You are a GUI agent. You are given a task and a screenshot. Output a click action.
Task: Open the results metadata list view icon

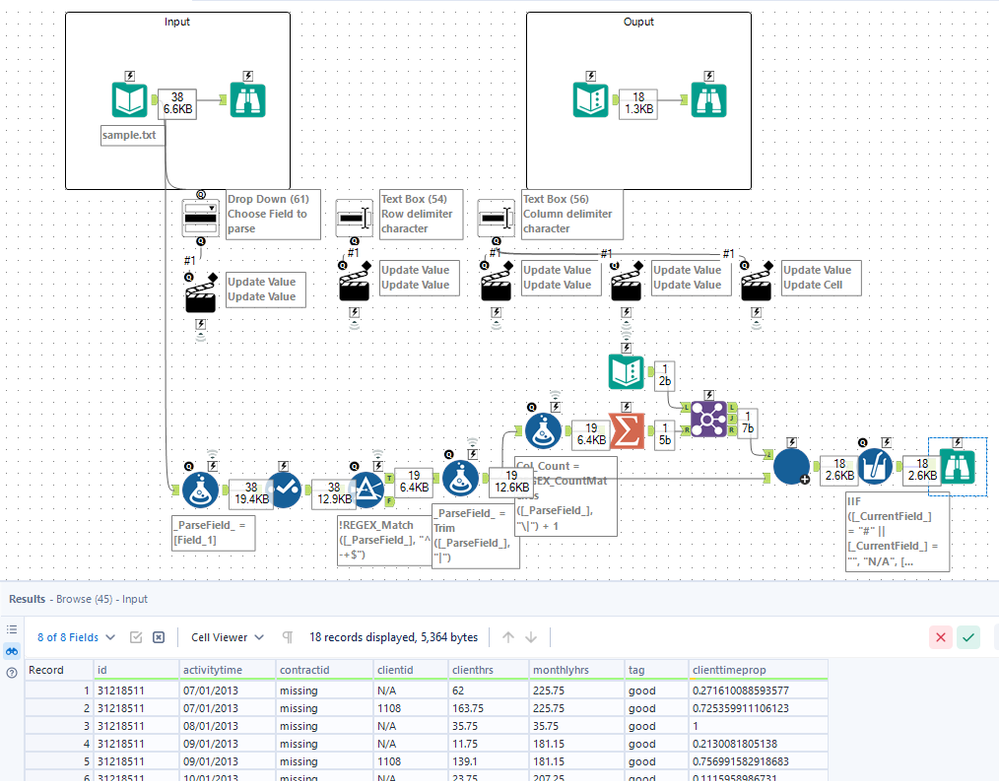[x=11, y=629]
